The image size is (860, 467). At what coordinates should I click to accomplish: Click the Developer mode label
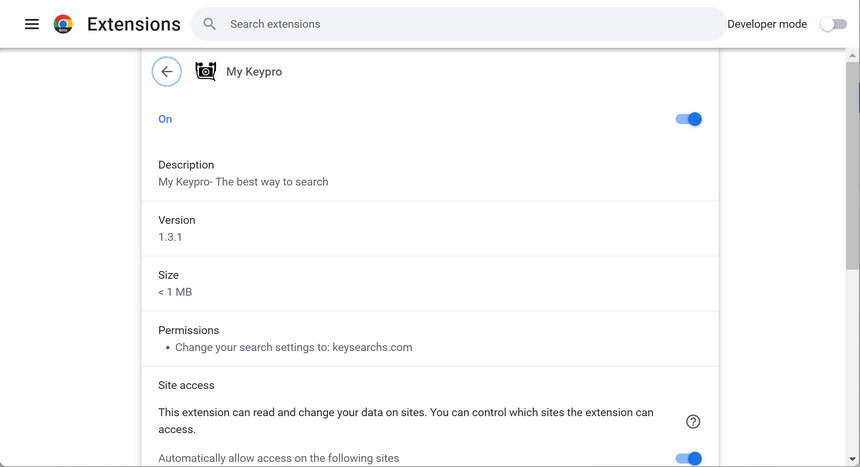767,24
